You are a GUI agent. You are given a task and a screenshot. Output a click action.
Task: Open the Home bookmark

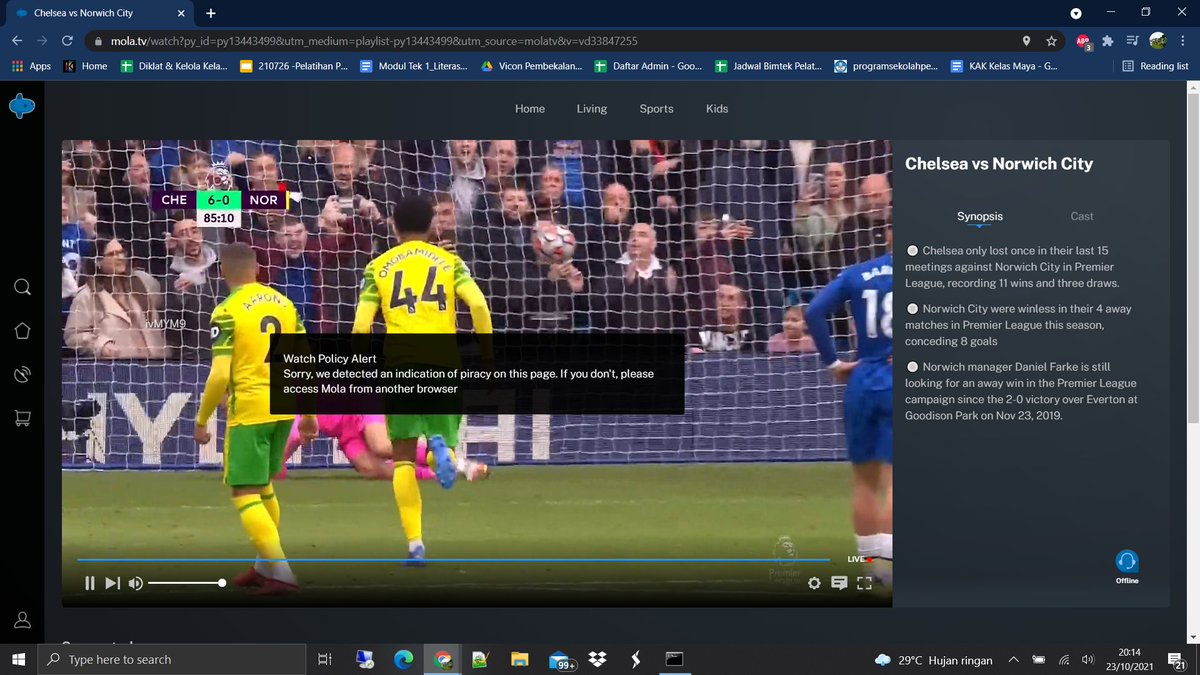pyautogui.click(x=85, y=66)
